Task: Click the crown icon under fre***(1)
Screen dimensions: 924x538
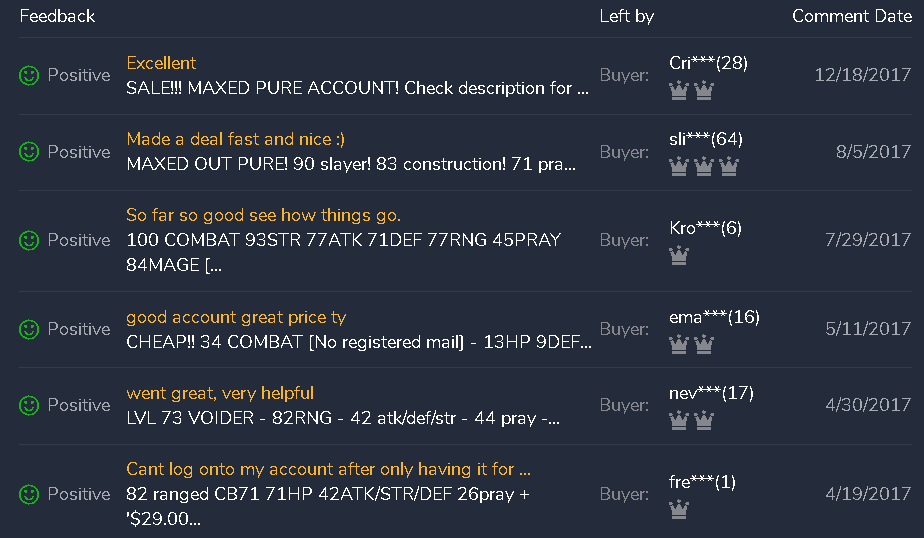Action: click(x=679, y=510)
